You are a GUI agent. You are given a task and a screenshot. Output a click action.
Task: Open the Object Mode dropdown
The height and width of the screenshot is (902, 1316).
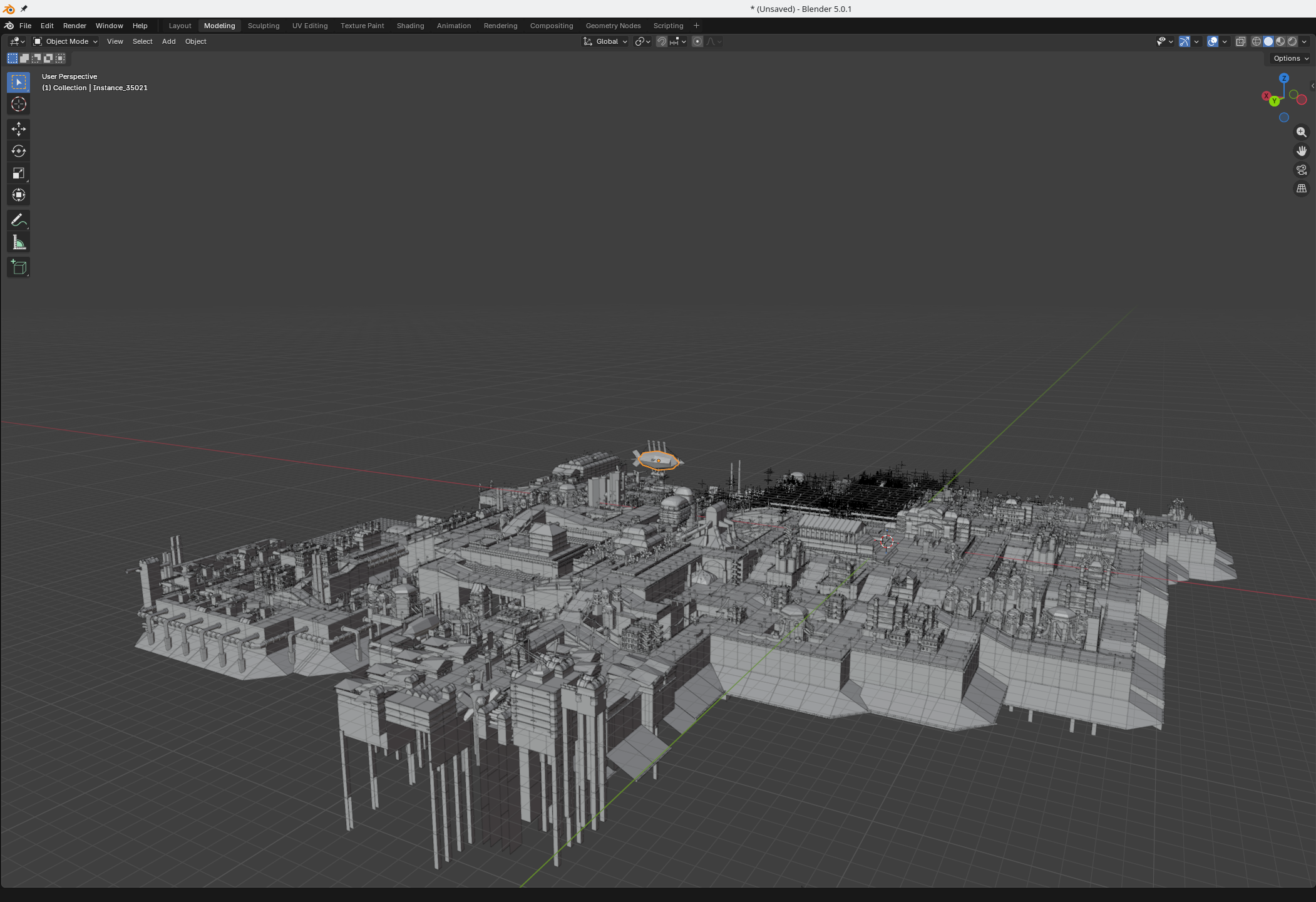66,41
